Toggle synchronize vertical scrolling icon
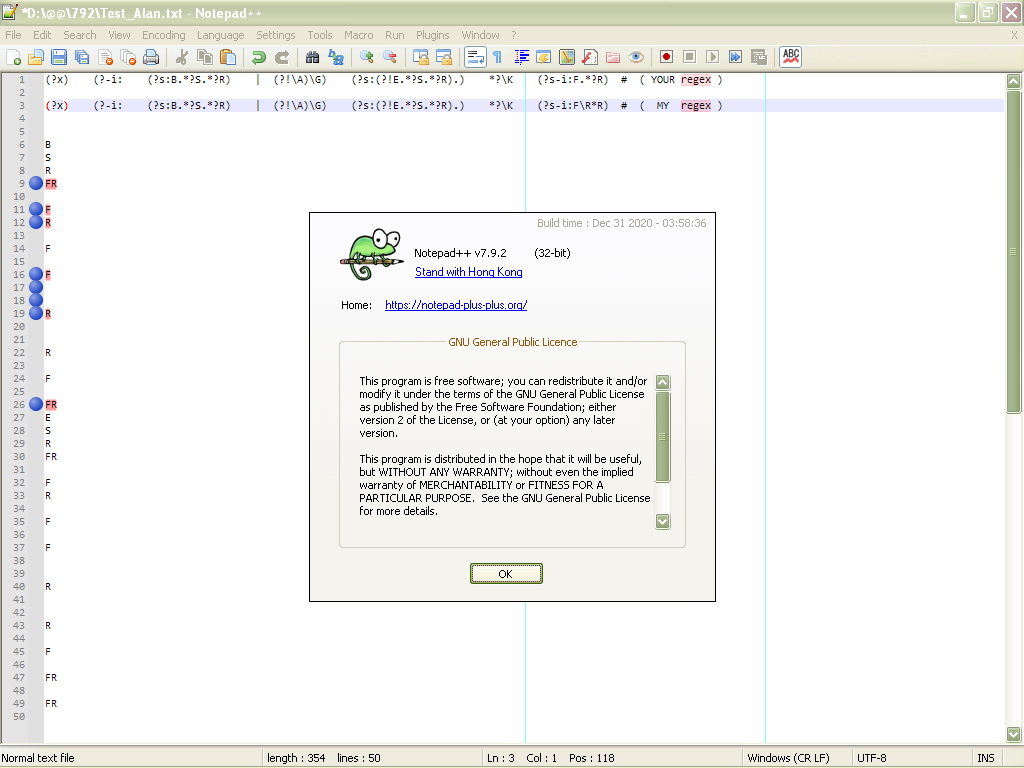 [x=421, y=57]
